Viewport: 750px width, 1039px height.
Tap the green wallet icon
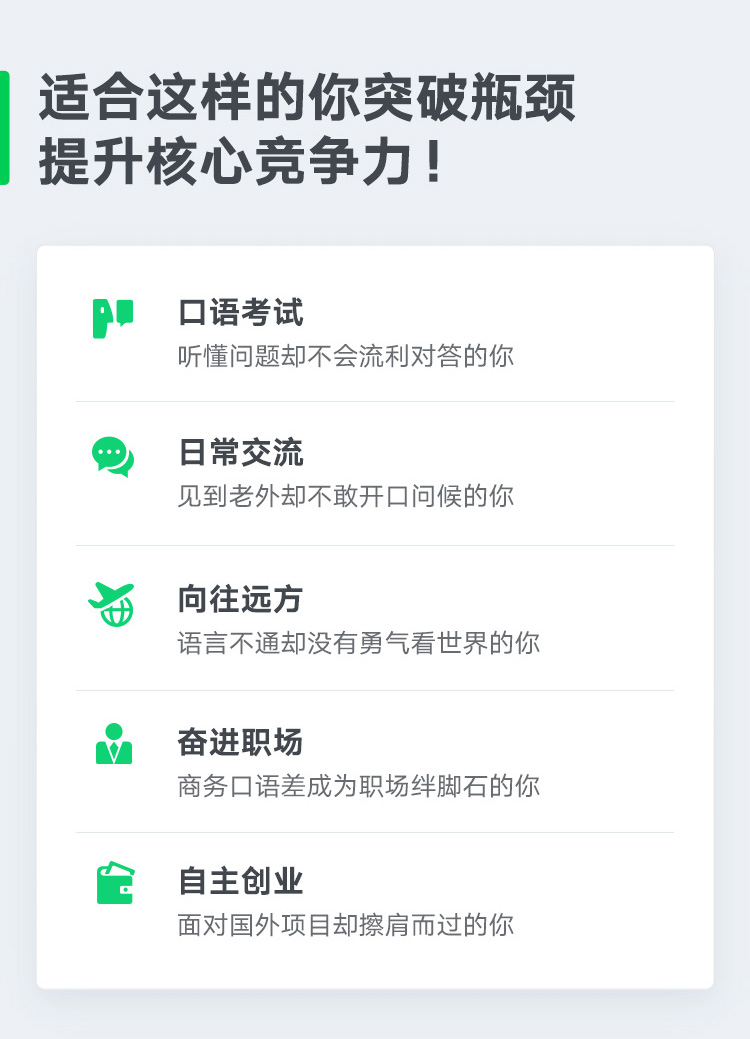coord(115,883)
